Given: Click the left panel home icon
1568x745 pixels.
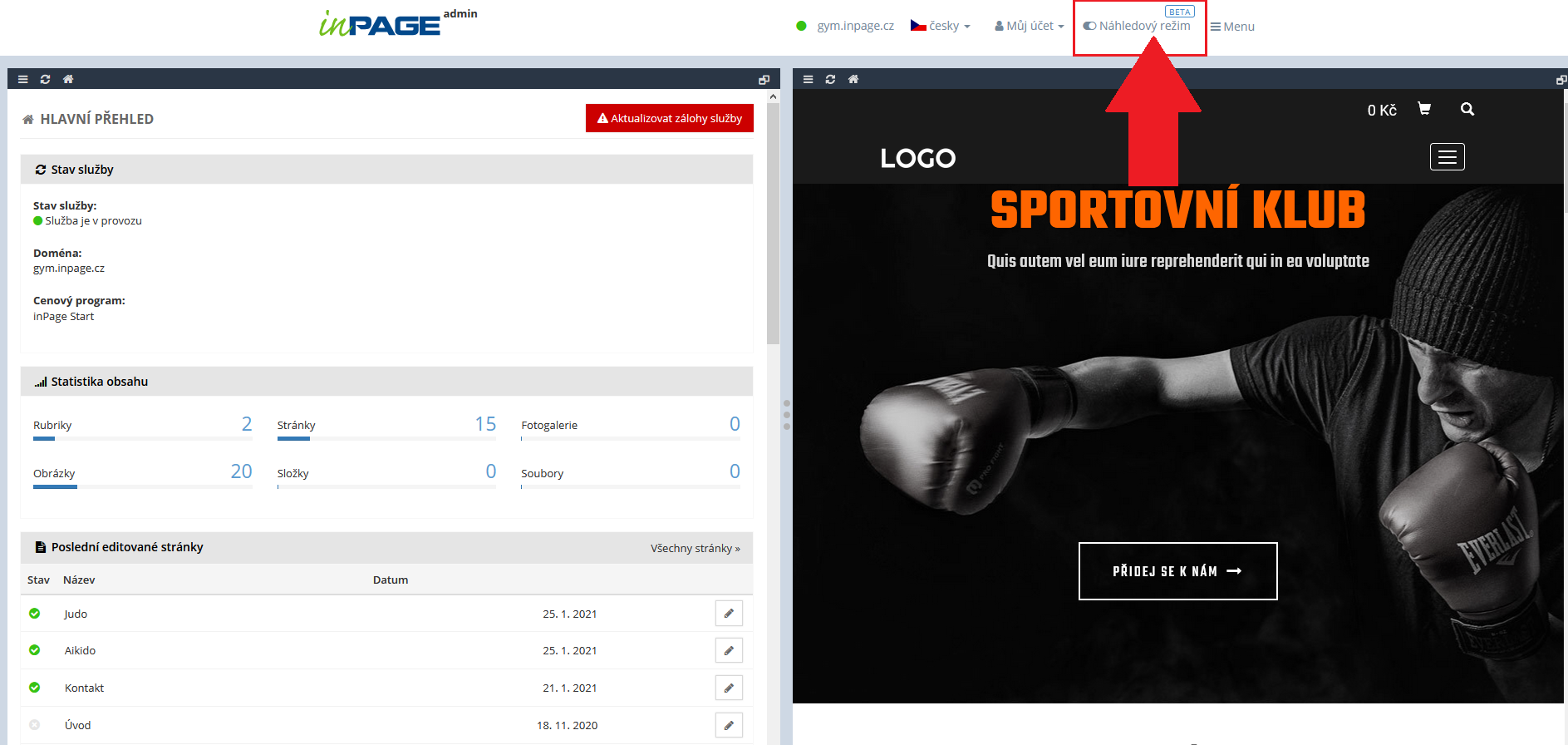Looking at the screenshot, I should (x=68, y=80).
